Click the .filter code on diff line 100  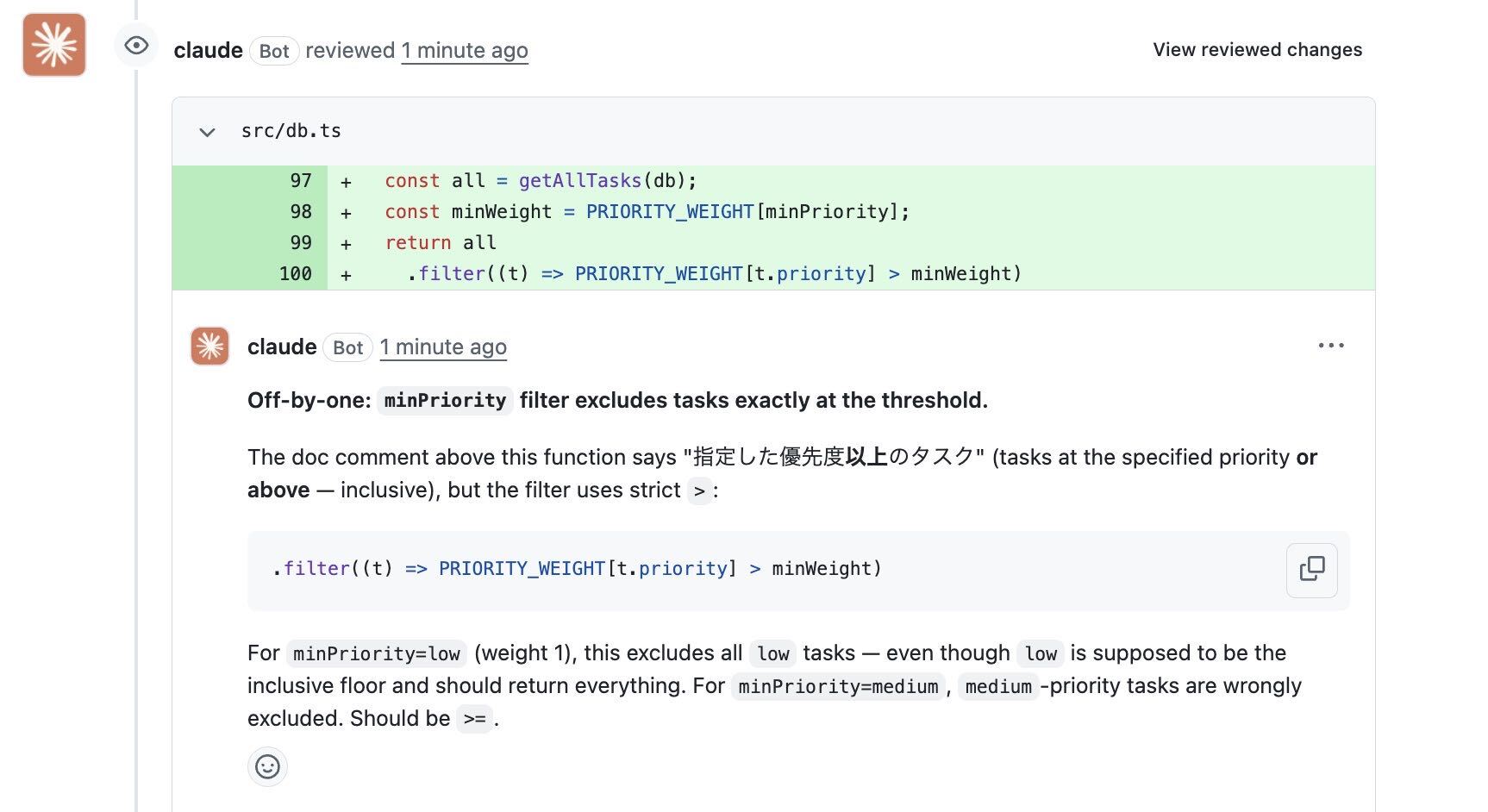click(x=715, y=274)
